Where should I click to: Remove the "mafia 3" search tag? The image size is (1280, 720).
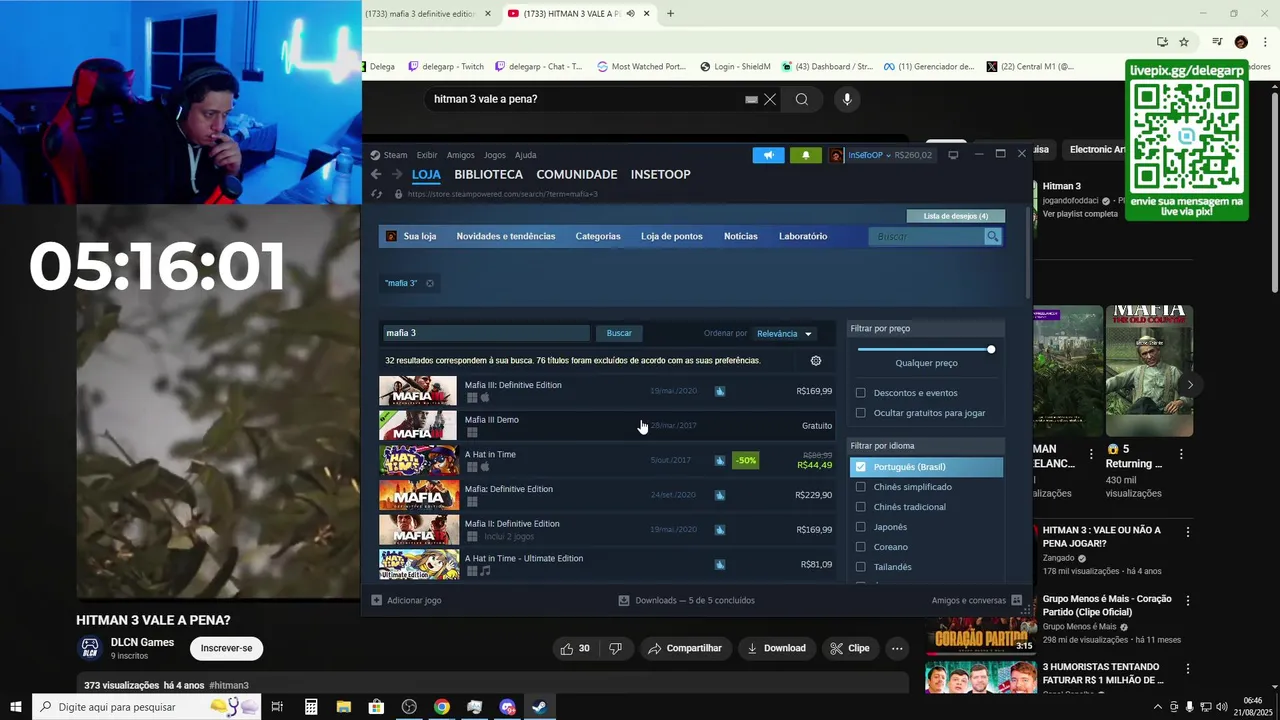click(x=430, y=283)
